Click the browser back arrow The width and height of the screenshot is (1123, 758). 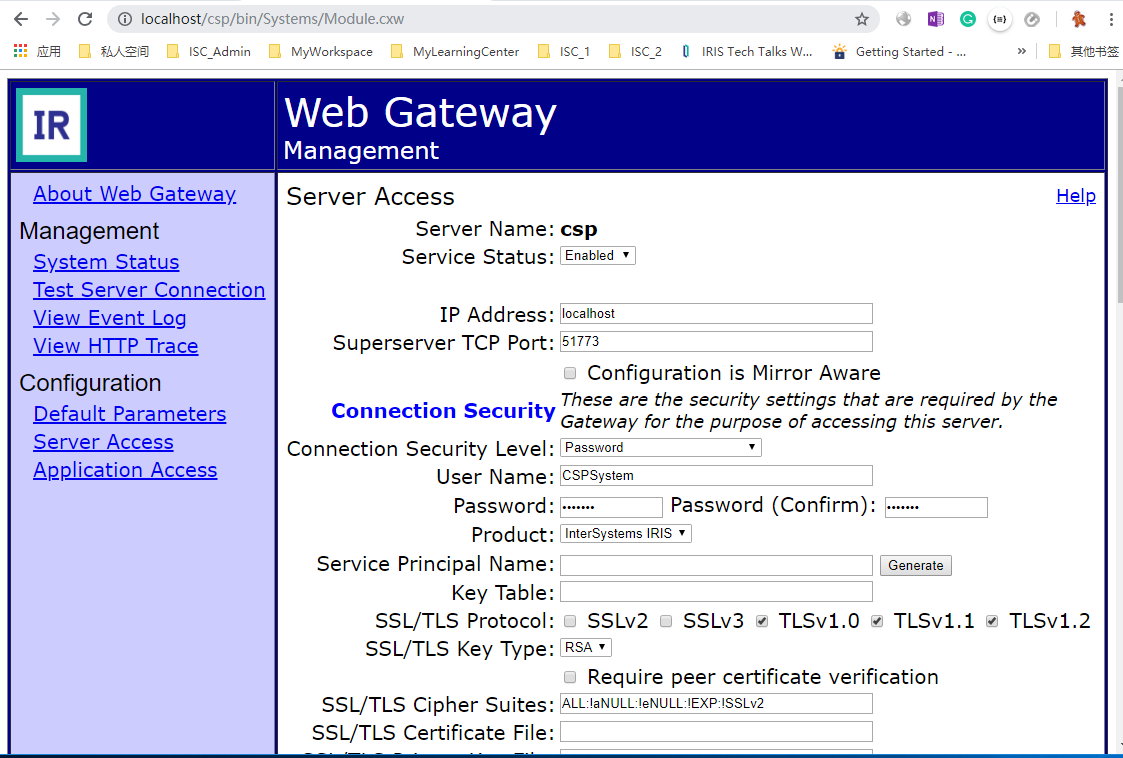(x=21, y=19)
